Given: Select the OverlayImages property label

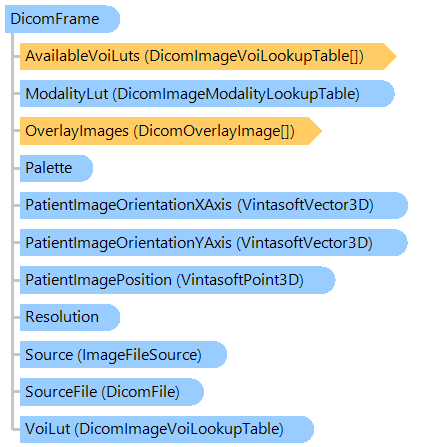Looking at the screenshot, I should (x=77, y=131).
